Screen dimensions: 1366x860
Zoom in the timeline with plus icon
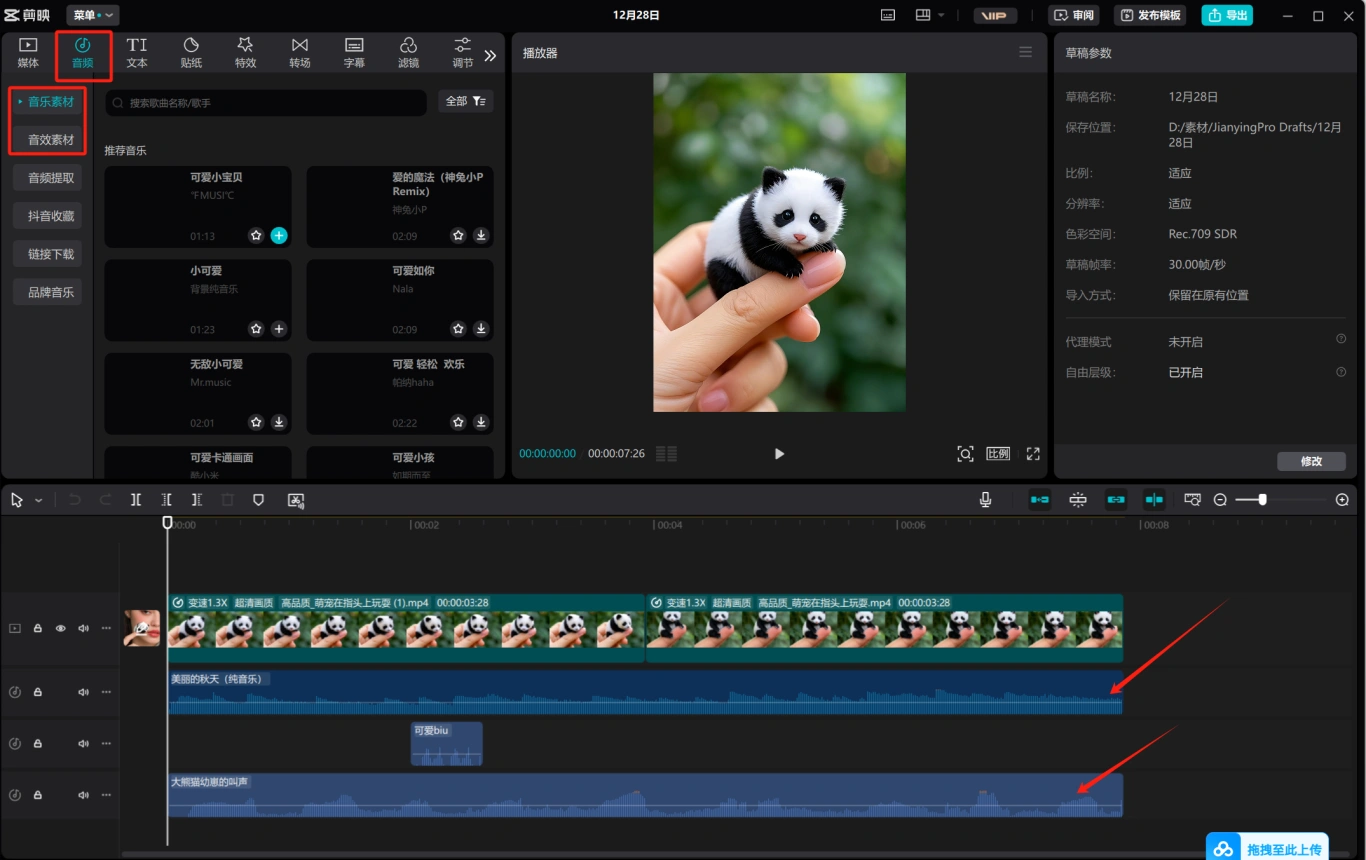[1342, 499]
